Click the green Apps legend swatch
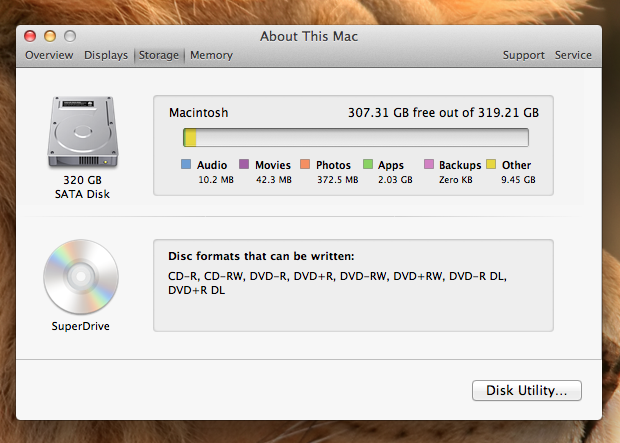Image resolution: width=620 pixels, height=443 pixels. click(368, 164)
